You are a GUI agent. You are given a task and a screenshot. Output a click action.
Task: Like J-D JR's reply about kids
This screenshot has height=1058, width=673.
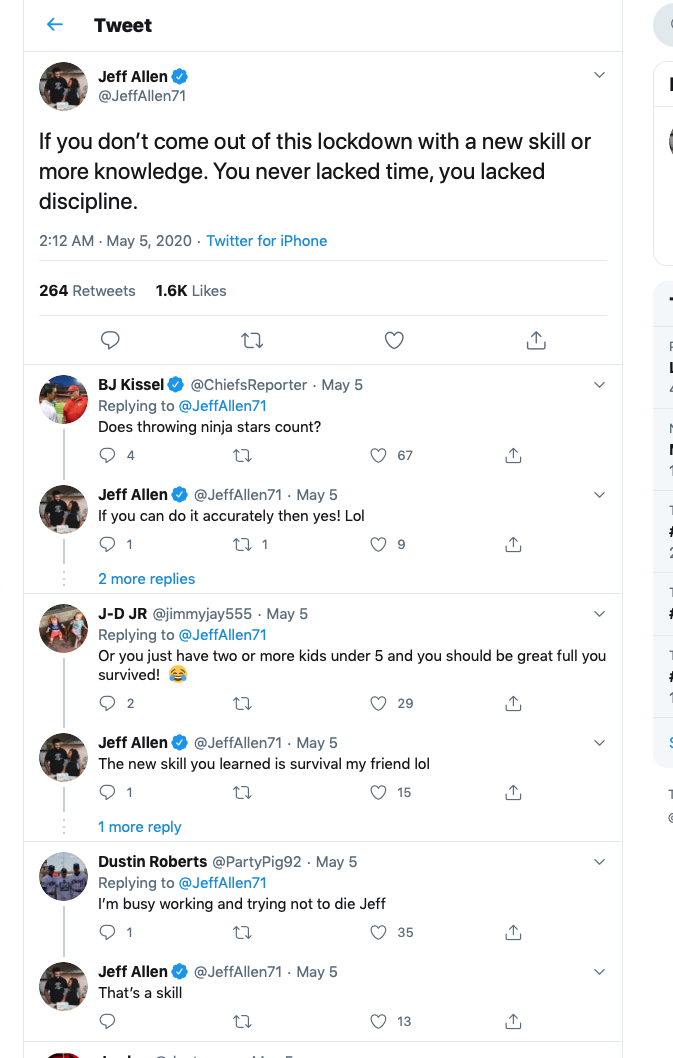click(378, 703)
